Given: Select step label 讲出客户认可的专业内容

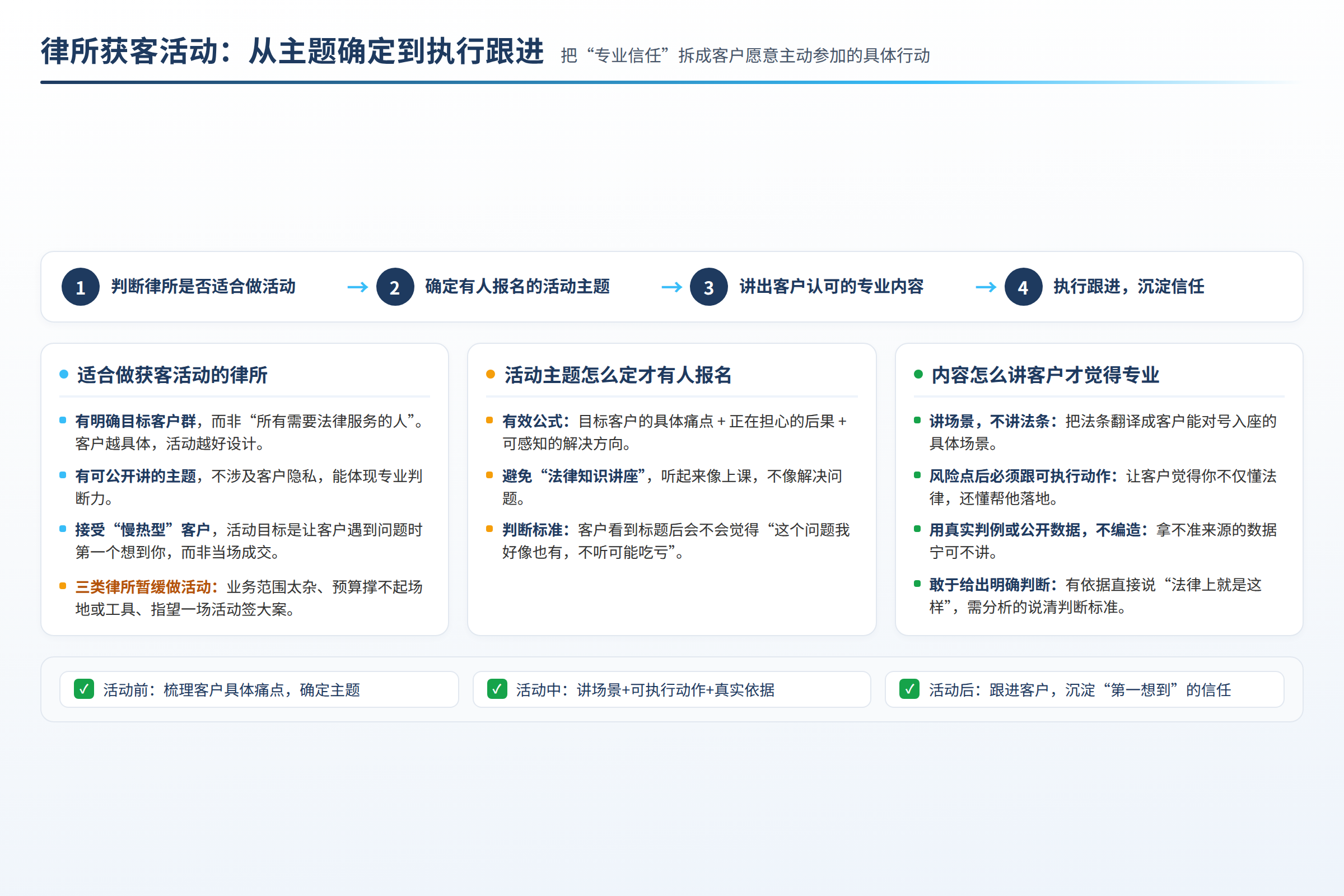Looking at the screenshot, I should tap(832, 286).
